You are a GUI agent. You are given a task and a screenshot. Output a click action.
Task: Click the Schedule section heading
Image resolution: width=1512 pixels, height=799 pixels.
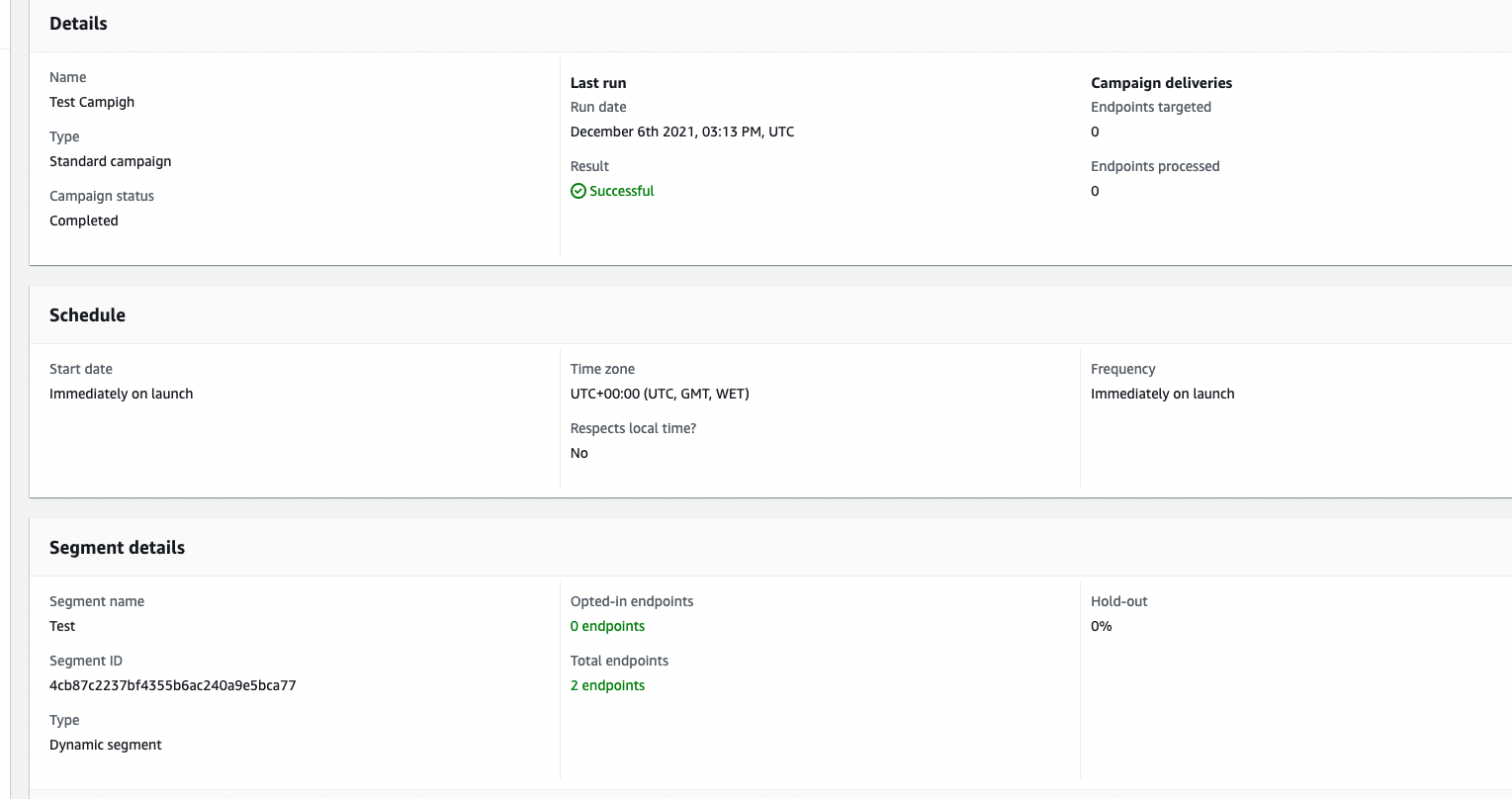pyautogui.click(x=87, y=314)
